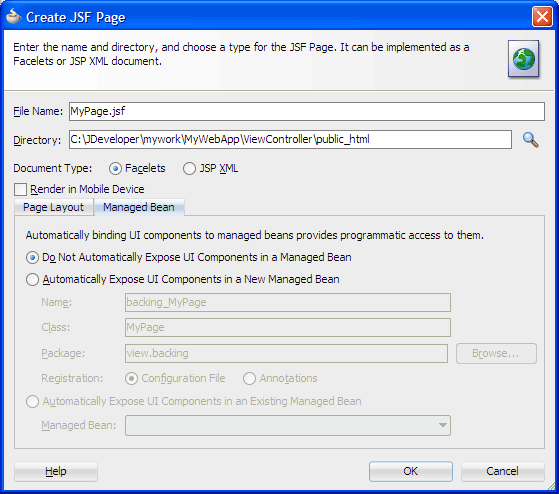559x494 pixels.
Task: Open Help for this dialog
Action: [56, 471]
